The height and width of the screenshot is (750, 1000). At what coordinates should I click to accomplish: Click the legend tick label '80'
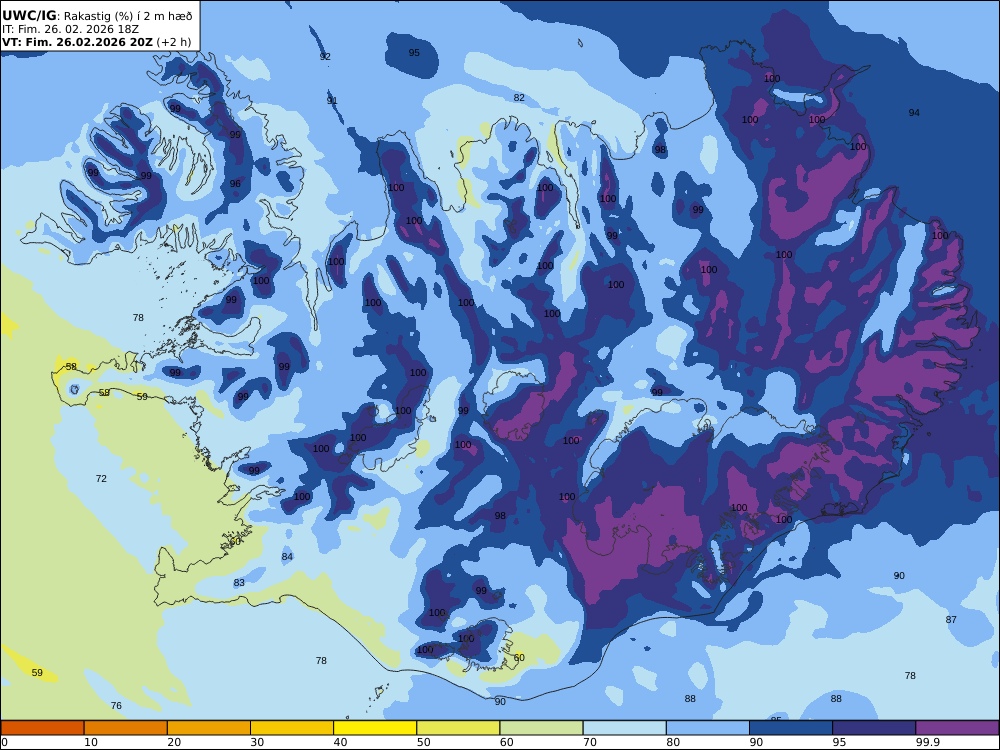point(673,742)
